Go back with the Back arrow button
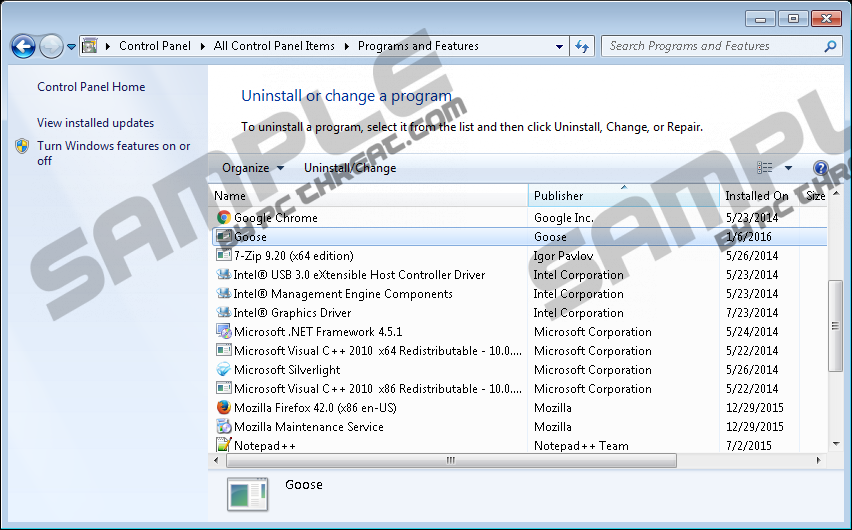 [x=23, y=46]
